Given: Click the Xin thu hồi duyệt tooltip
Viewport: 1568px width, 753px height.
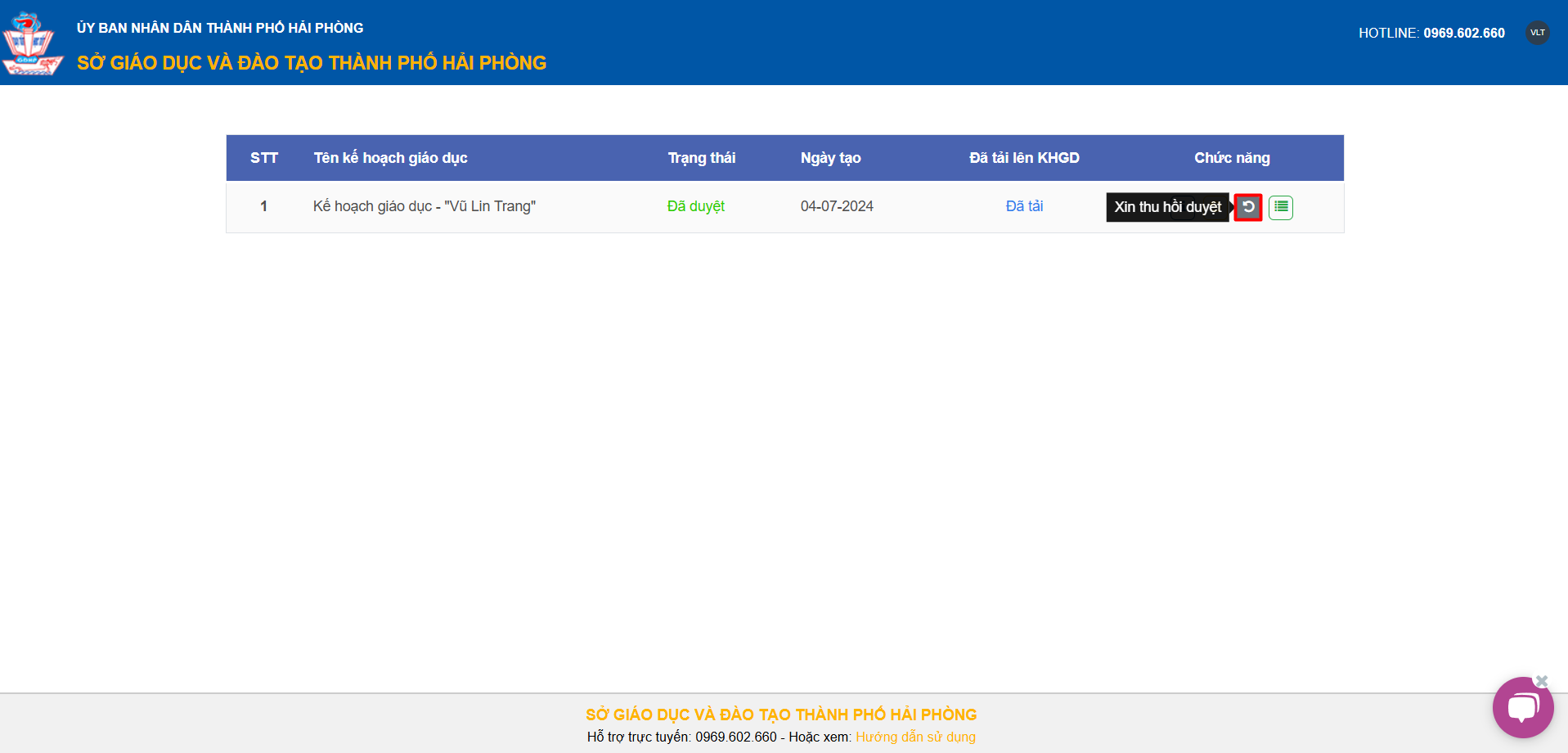Looking at the screenshot, I should point(1167,207).
